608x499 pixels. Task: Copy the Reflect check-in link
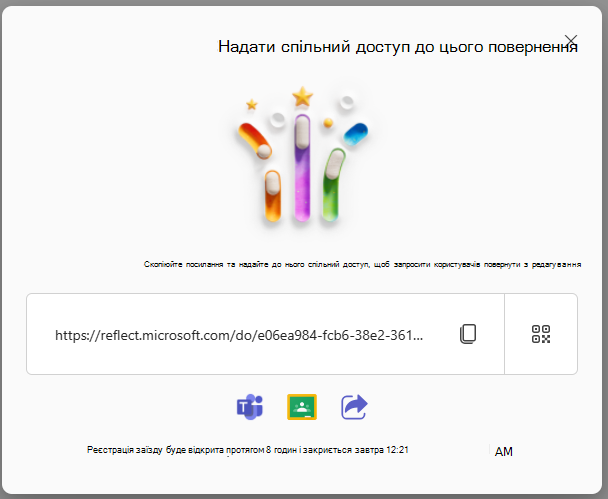click(x=468, y=334)
